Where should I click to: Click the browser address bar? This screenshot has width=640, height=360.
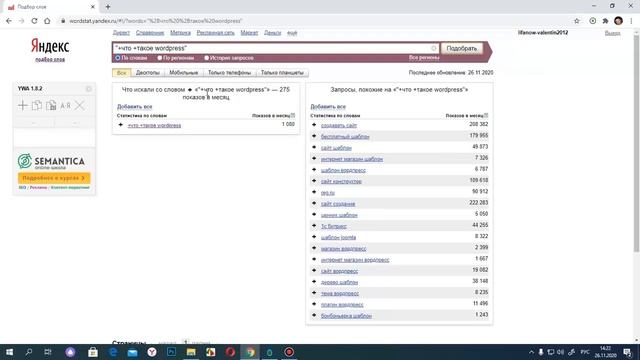(x=314, y=21)
